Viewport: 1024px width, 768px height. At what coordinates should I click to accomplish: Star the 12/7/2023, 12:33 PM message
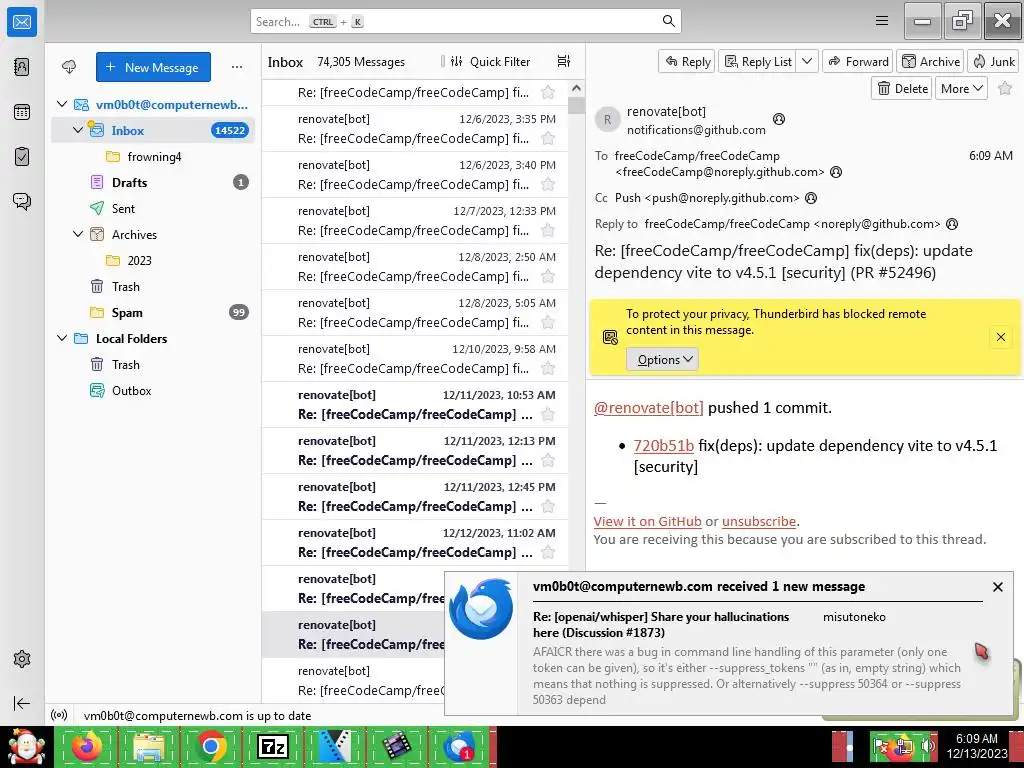[x=548, y=231]
